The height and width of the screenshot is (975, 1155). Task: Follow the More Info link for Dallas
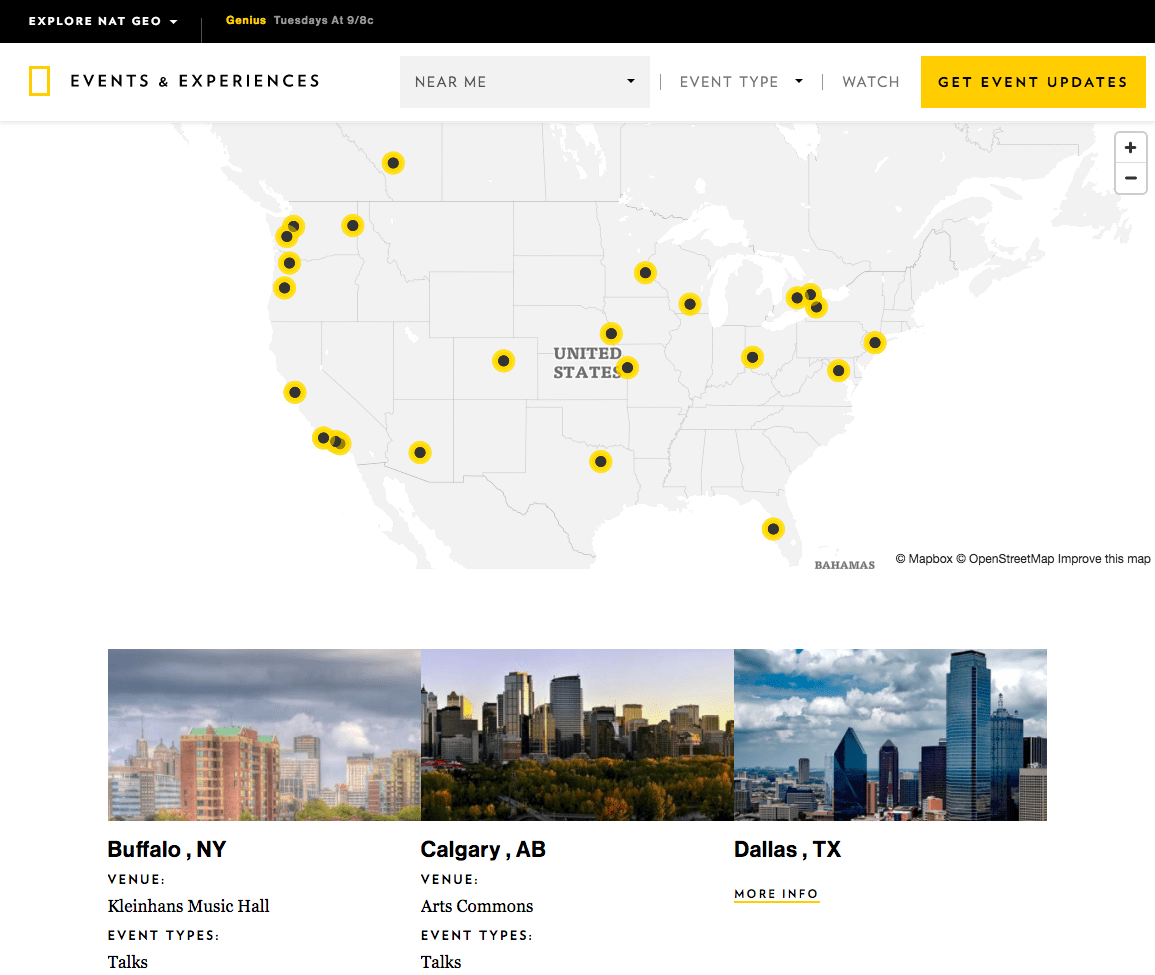pyautogui.click(x=776, y=894)
